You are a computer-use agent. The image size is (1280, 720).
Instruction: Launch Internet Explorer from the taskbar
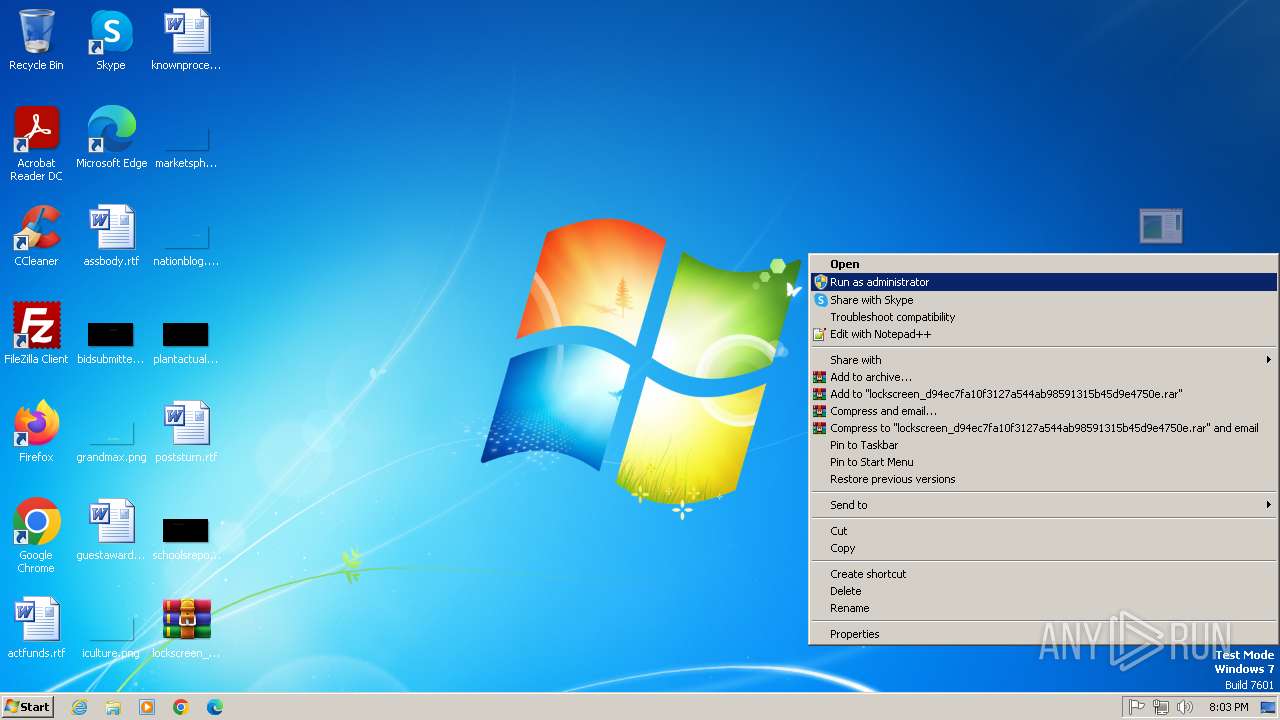[x=79, y=707]
